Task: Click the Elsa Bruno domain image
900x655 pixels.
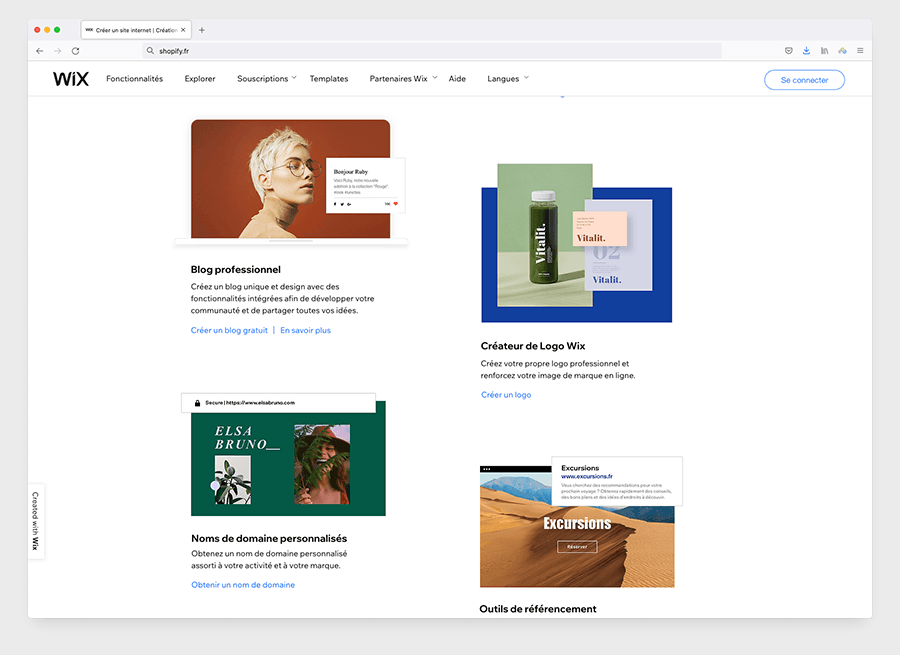Action: click(x=288, y=458)
